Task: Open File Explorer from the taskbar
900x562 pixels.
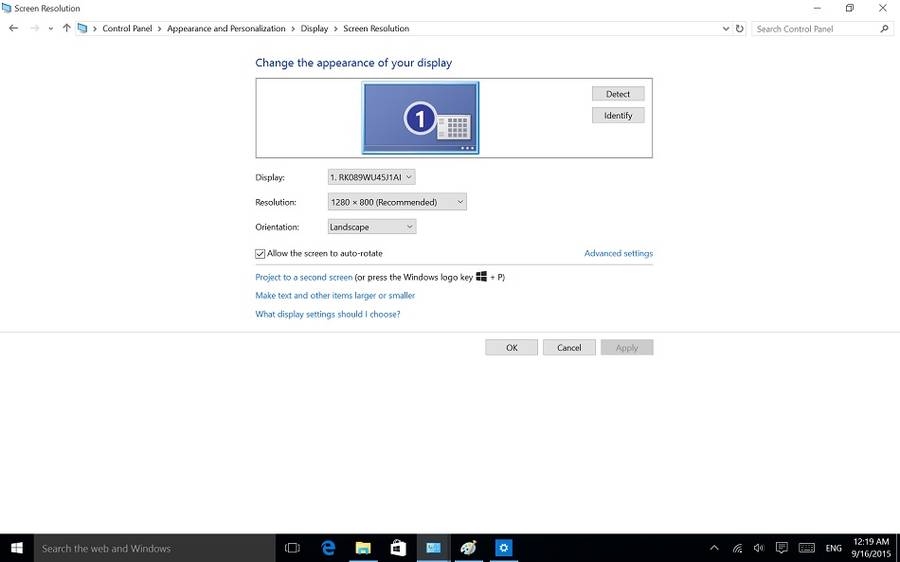Action: coord(363,548)
